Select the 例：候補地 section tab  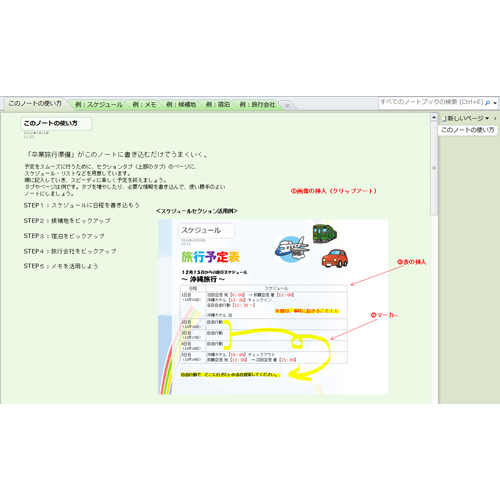(x=181, y=105)
